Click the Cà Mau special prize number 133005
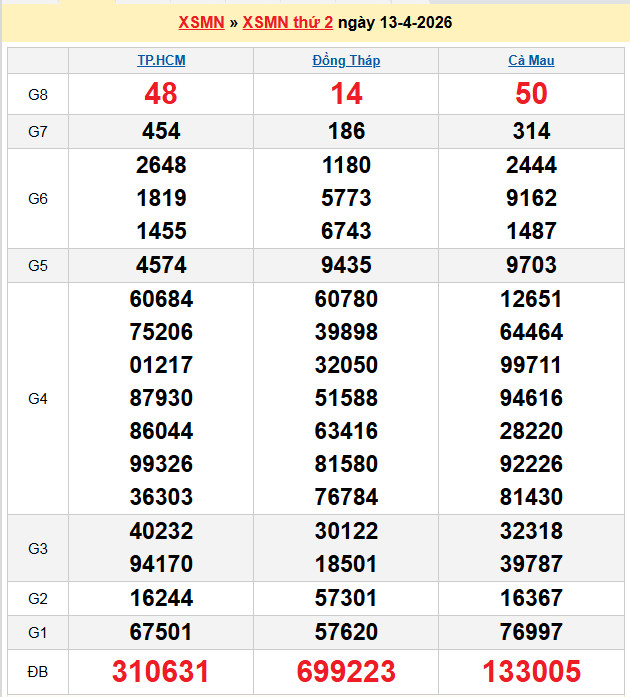 point(531,671)
